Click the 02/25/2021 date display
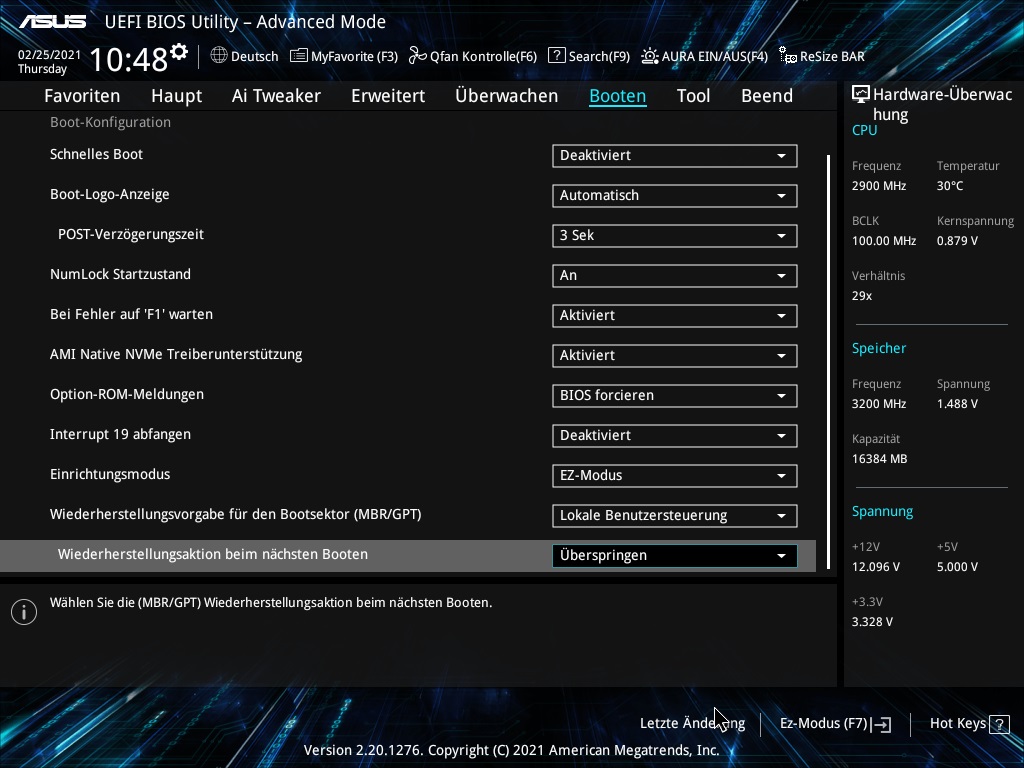Viewport: 1024px width, 768px height. (x=49, y=55)
